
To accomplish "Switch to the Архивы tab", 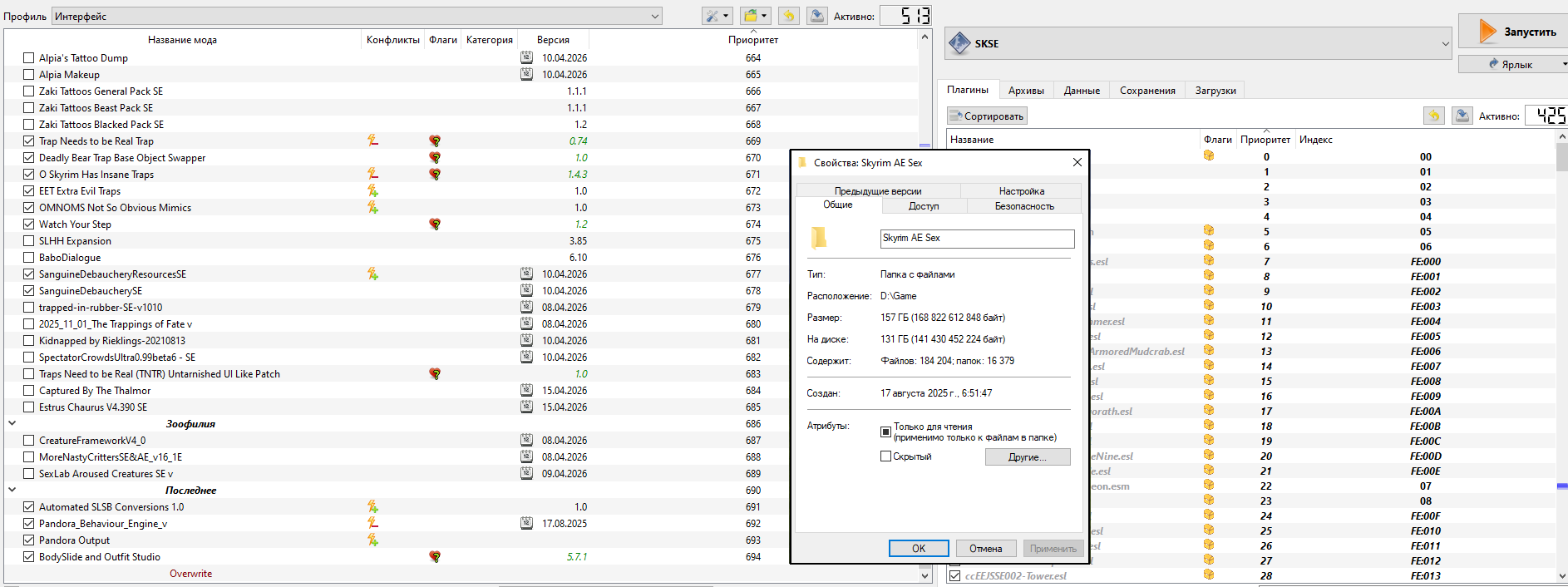I will [1026, 91].
